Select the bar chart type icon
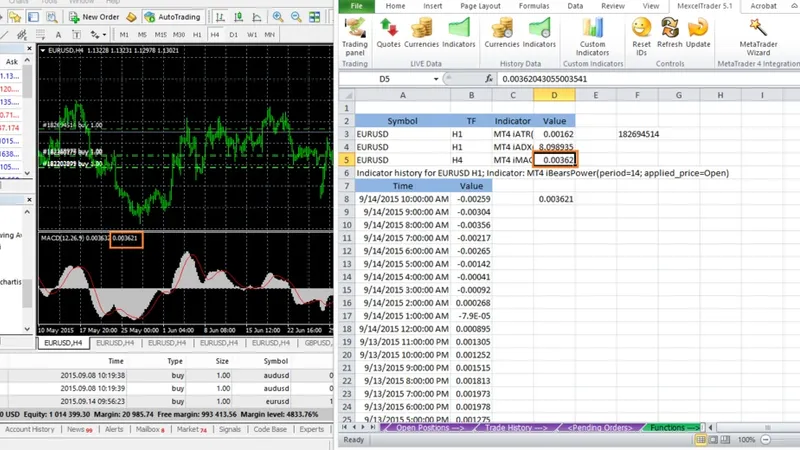Viewport: 800px width, 450px height. (x=220, y=17)
